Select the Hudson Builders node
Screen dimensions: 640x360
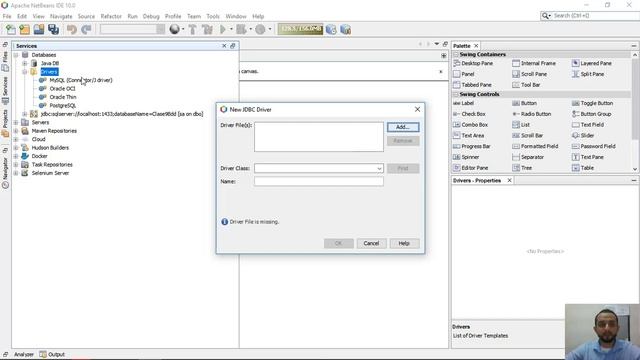(x=50, y=148)
